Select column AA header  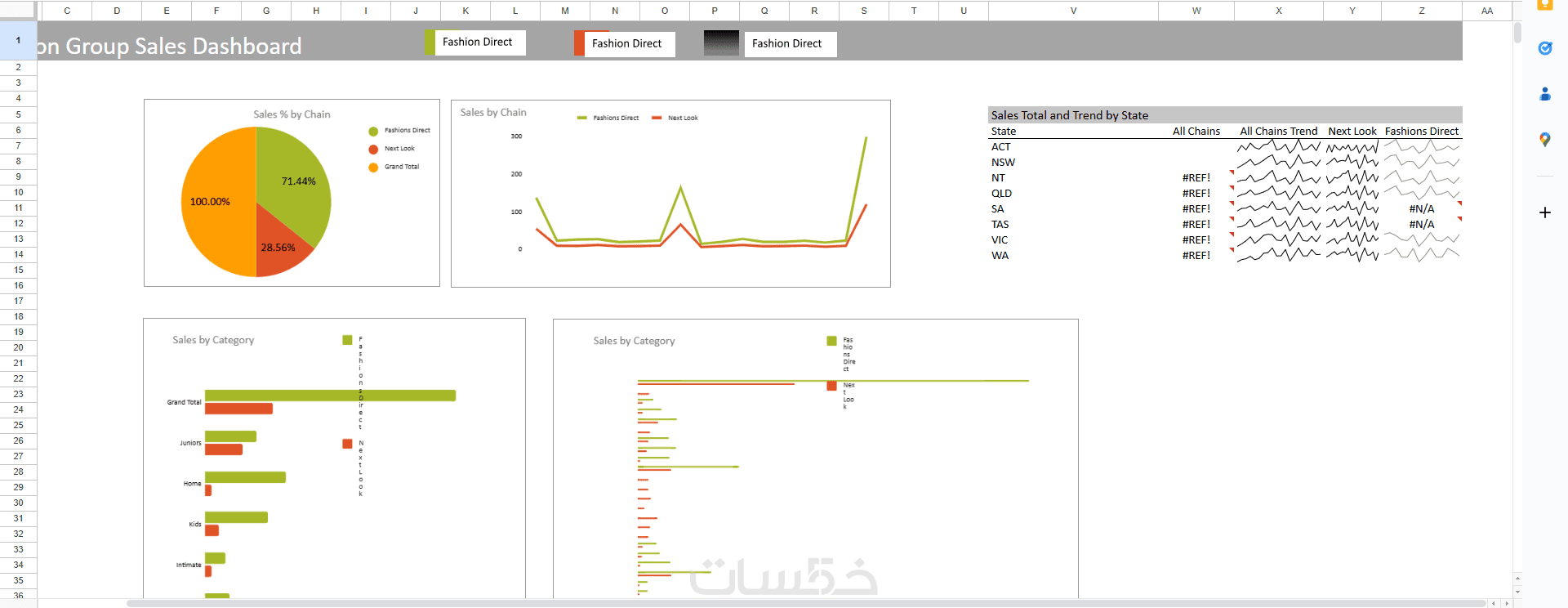(x=1487, y=11)
